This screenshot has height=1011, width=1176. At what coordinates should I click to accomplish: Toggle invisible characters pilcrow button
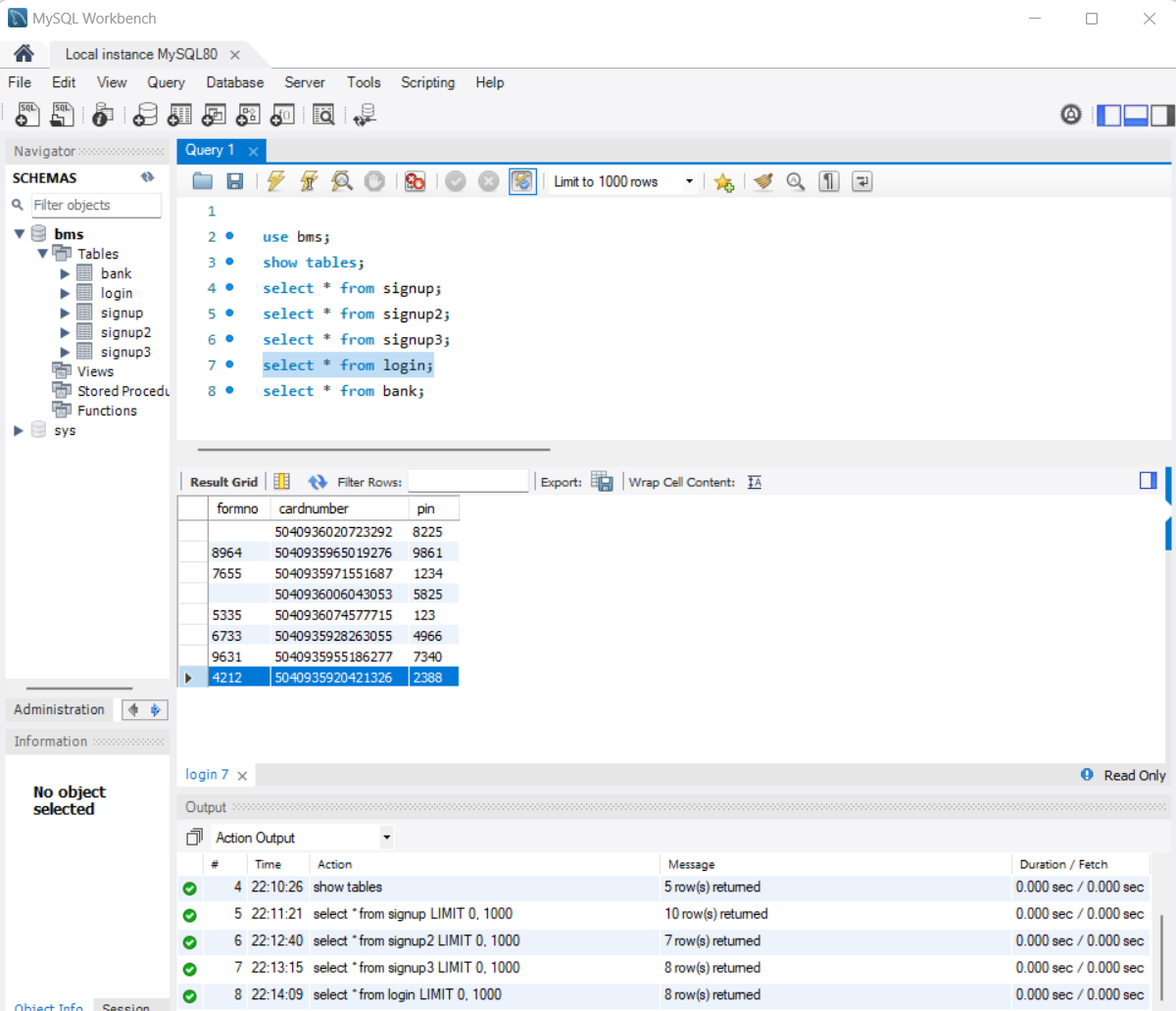(829, 181)
